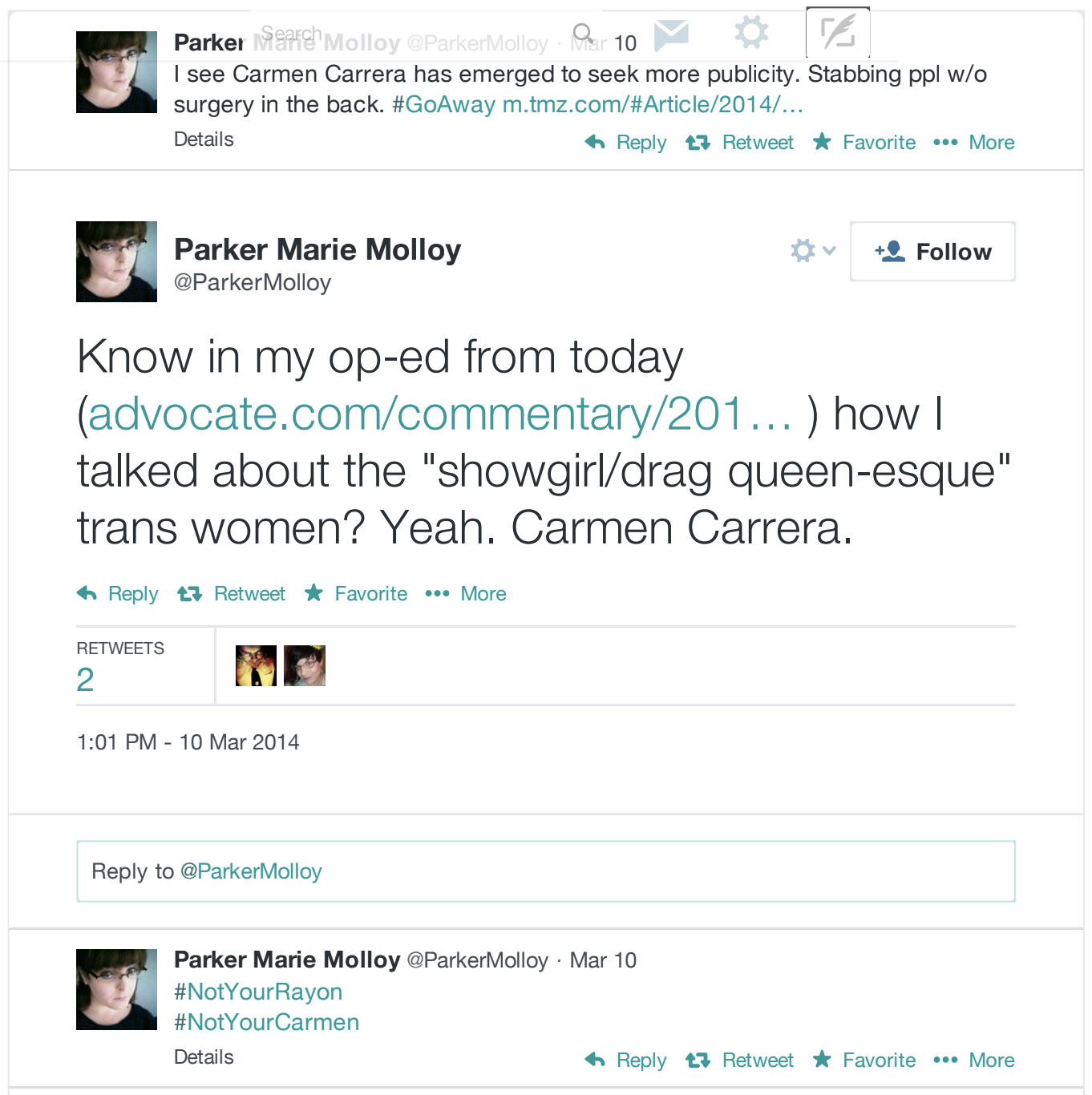Click the #GoAway hashtag
Screen dimensions: 1092x1095
[443, 105]
